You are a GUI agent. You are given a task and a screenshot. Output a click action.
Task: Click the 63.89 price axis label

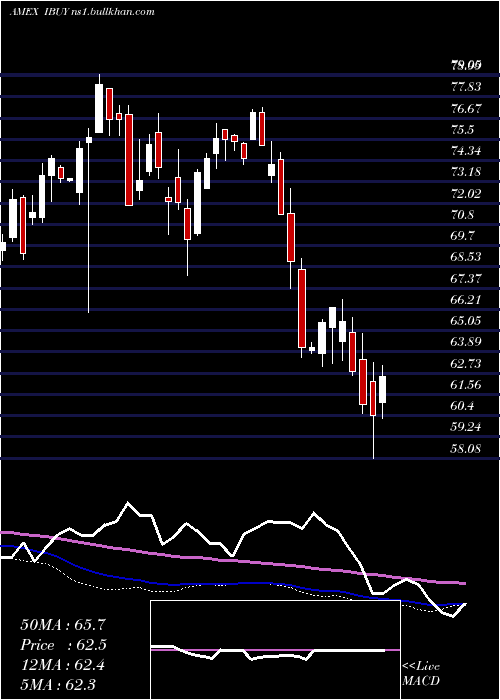pos(466,342)
